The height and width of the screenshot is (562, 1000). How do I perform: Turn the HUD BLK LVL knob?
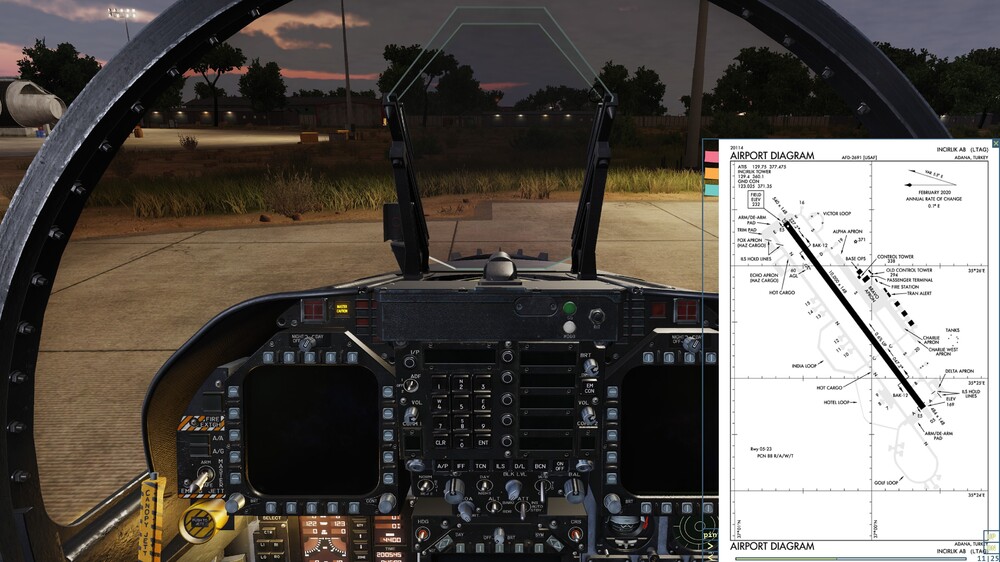[x=513, y=489]
